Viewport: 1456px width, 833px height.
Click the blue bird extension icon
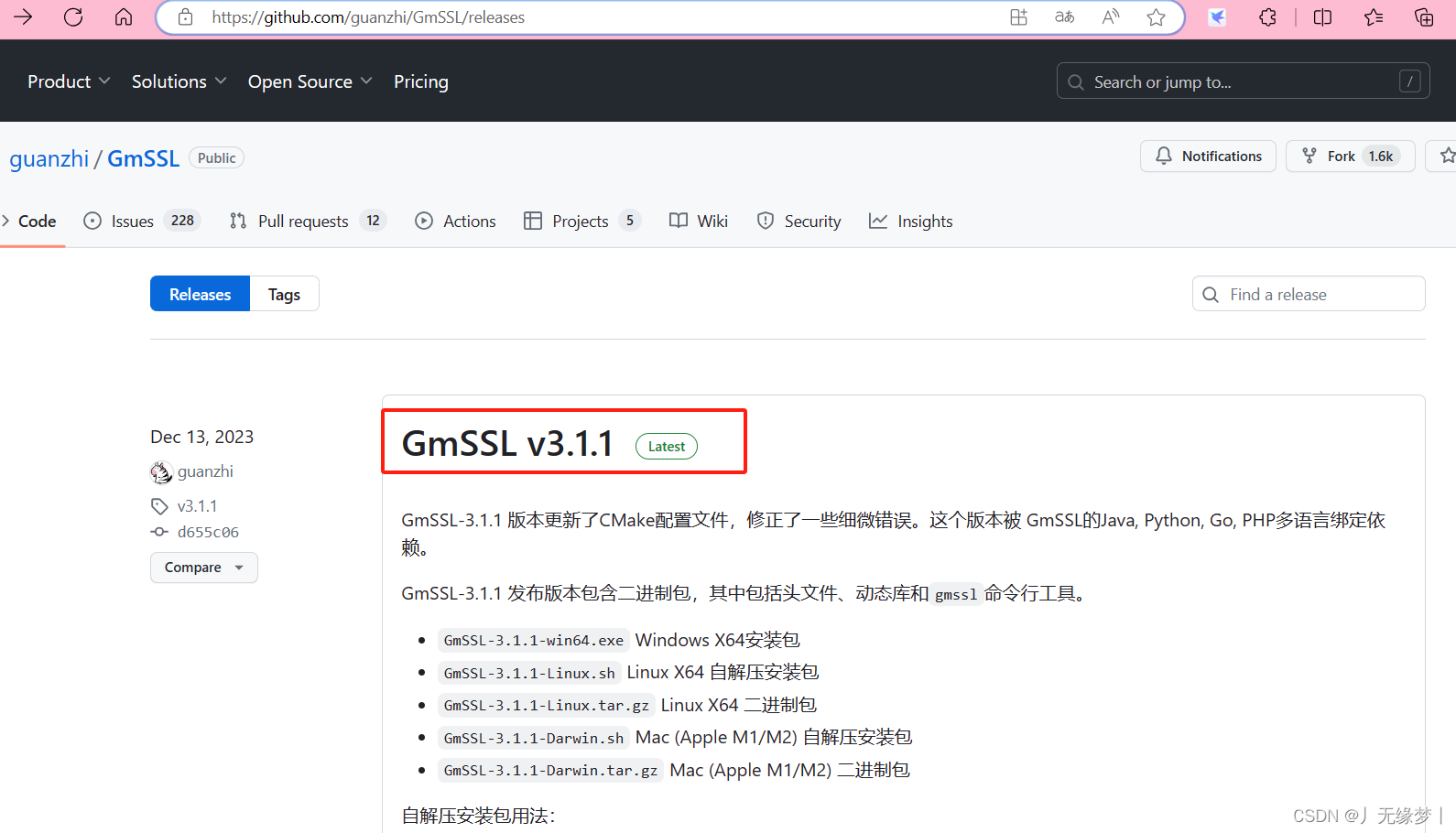click(x=1217, y=16)
